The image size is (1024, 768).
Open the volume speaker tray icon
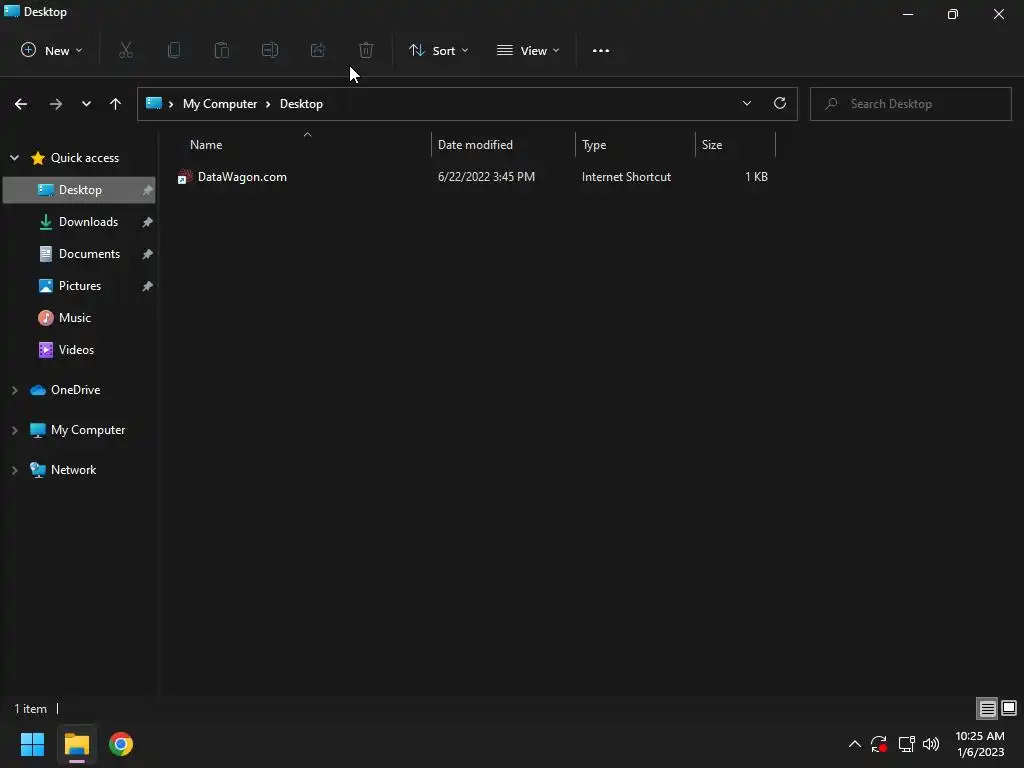931,744
